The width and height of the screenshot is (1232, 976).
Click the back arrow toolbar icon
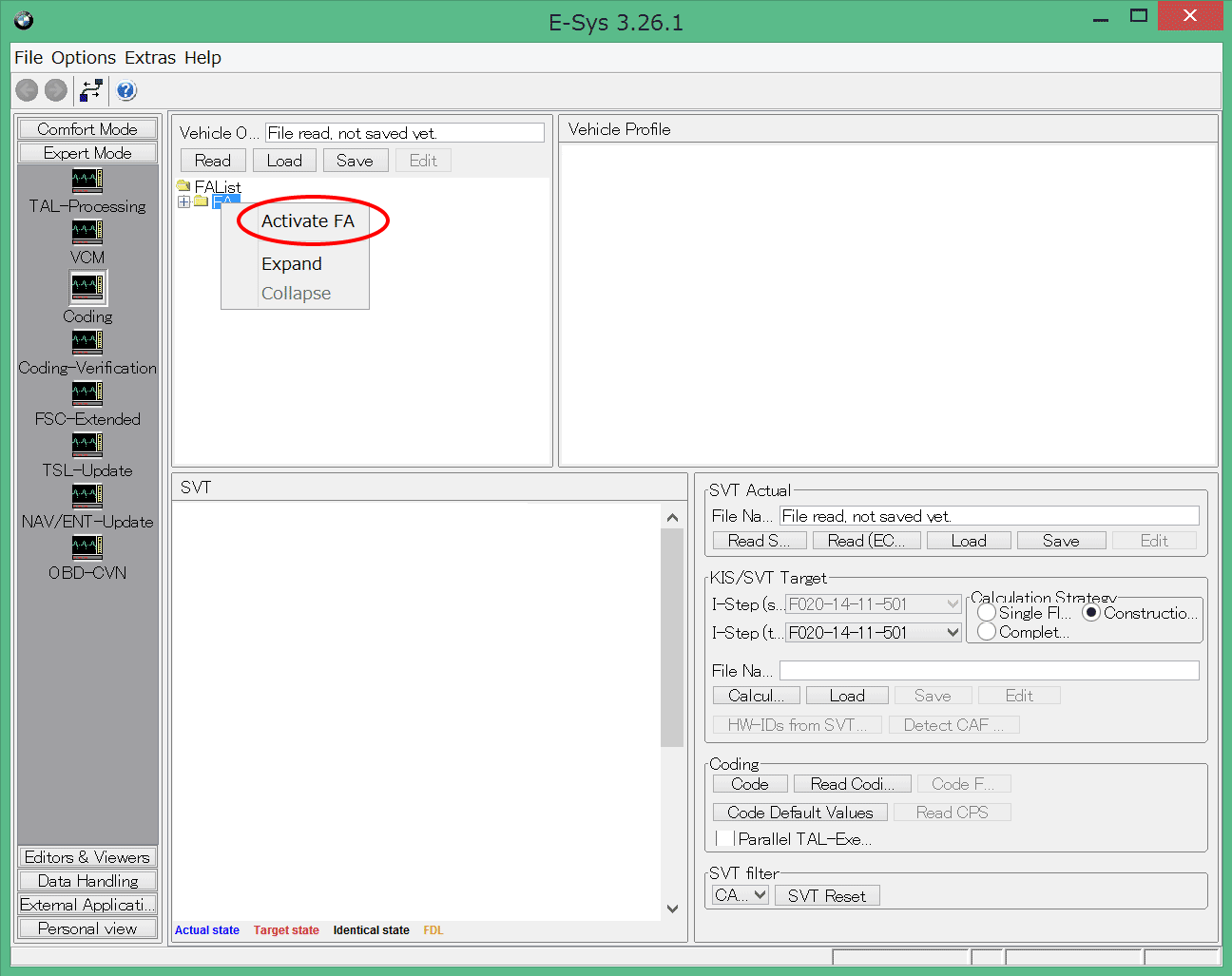click(27, 90)
